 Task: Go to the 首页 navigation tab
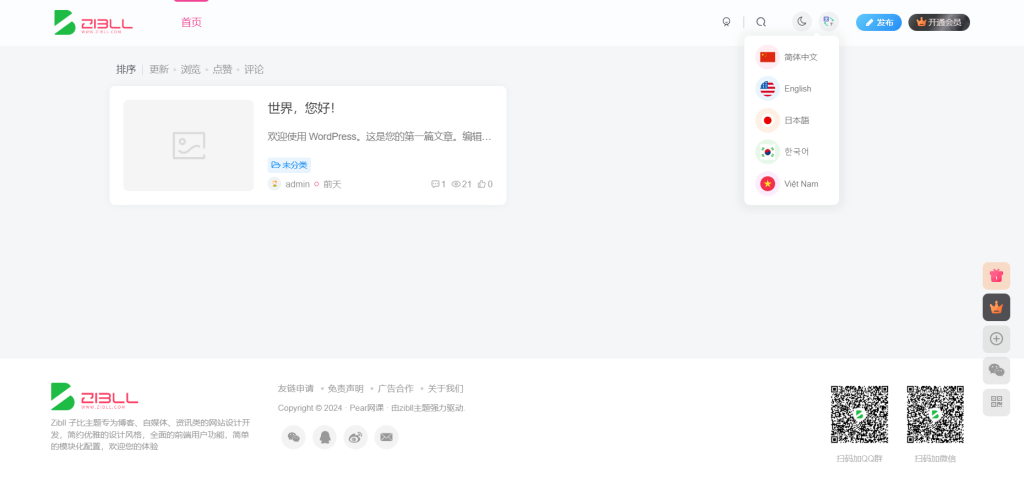coord(191,22)
